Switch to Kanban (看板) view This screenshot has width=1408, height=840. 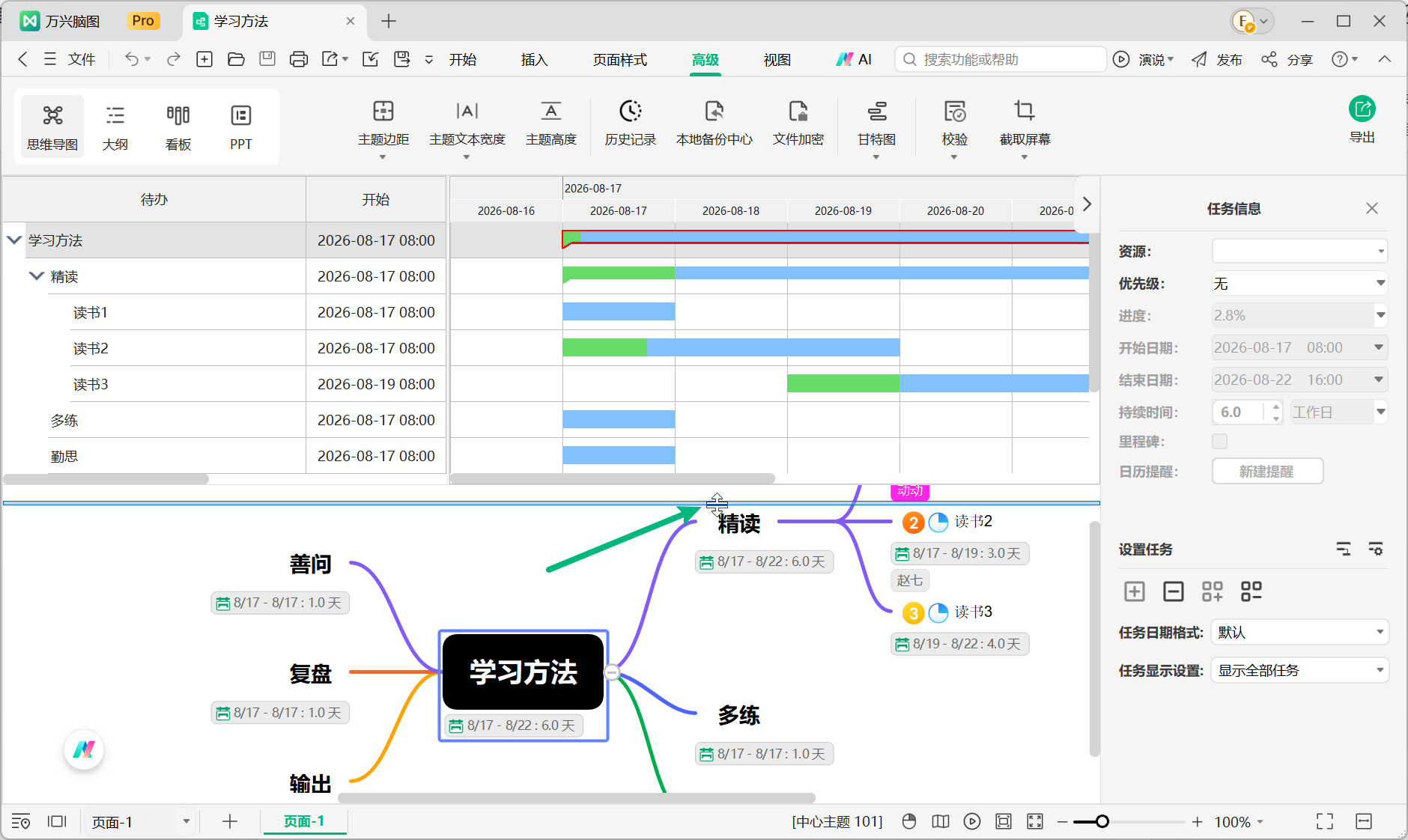point(178,126)
